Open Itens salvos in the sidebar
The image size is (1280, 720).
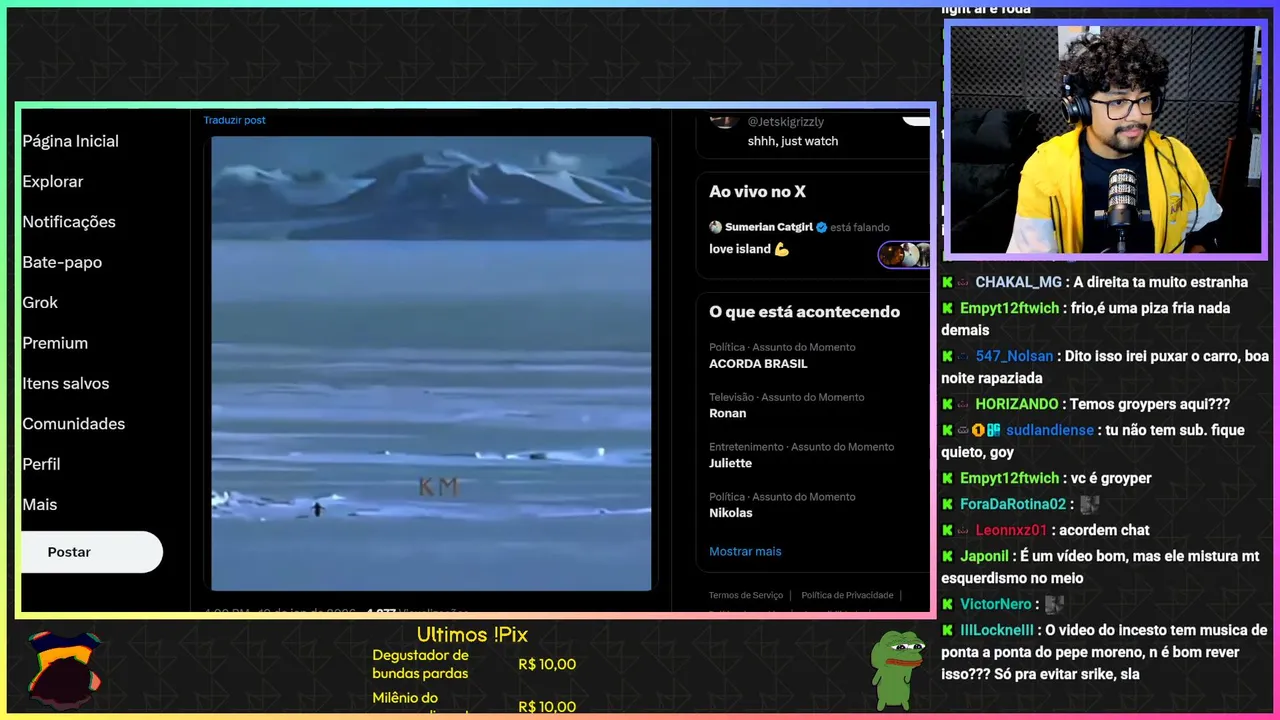click(x=66, y=383)
